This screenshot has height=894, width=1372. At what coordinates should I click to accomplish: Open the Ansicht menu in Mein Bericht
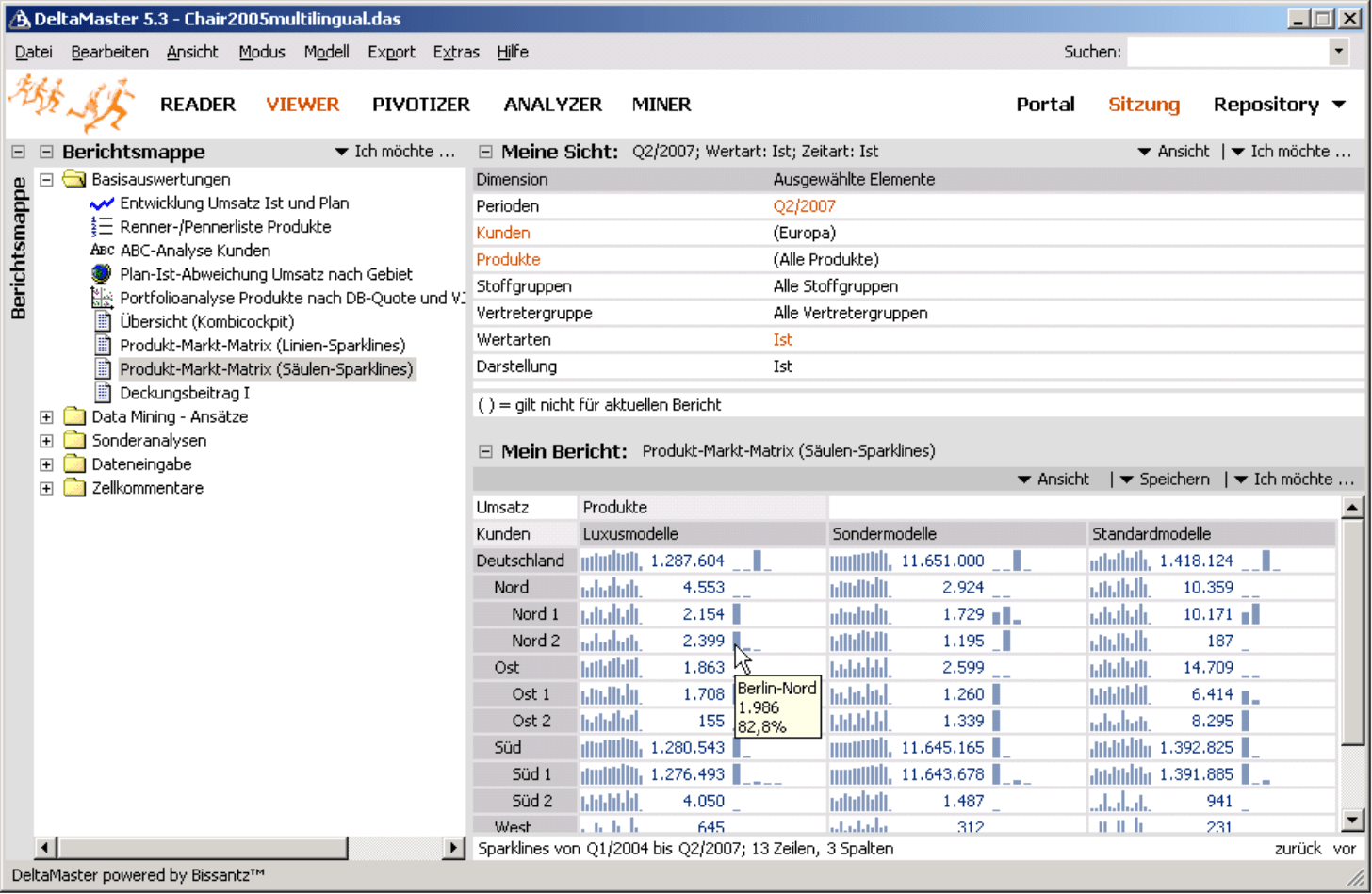click(x=1053, y=480)
